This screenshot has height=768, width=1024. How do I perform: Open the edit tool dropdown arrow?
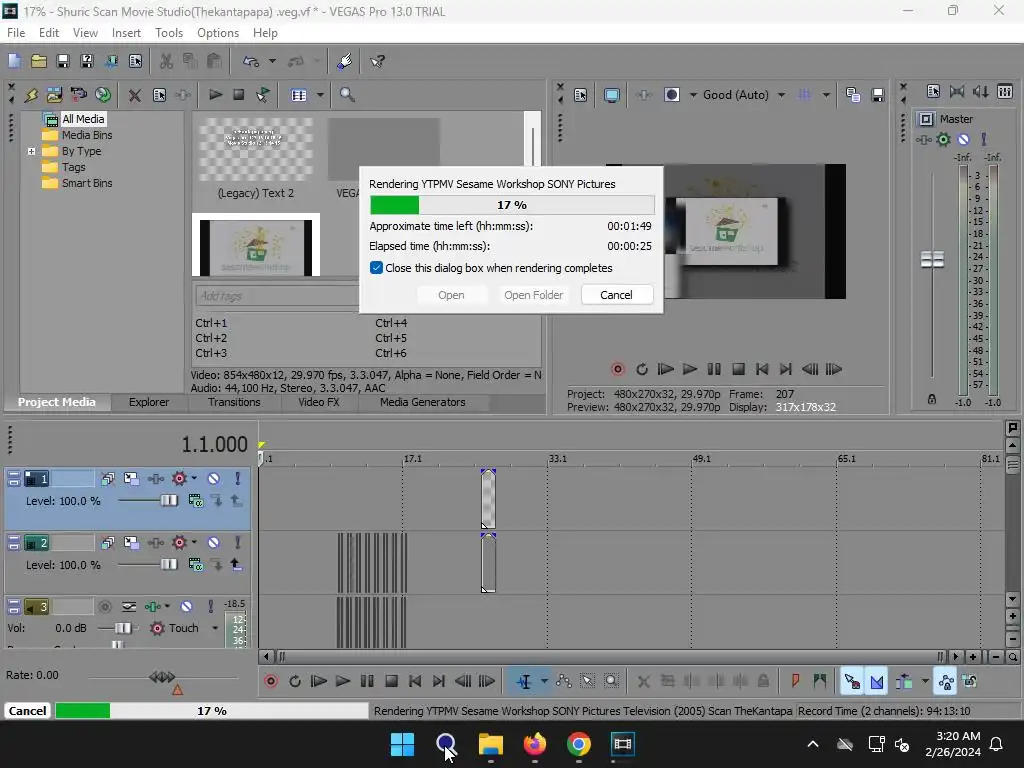pos(544,681)
